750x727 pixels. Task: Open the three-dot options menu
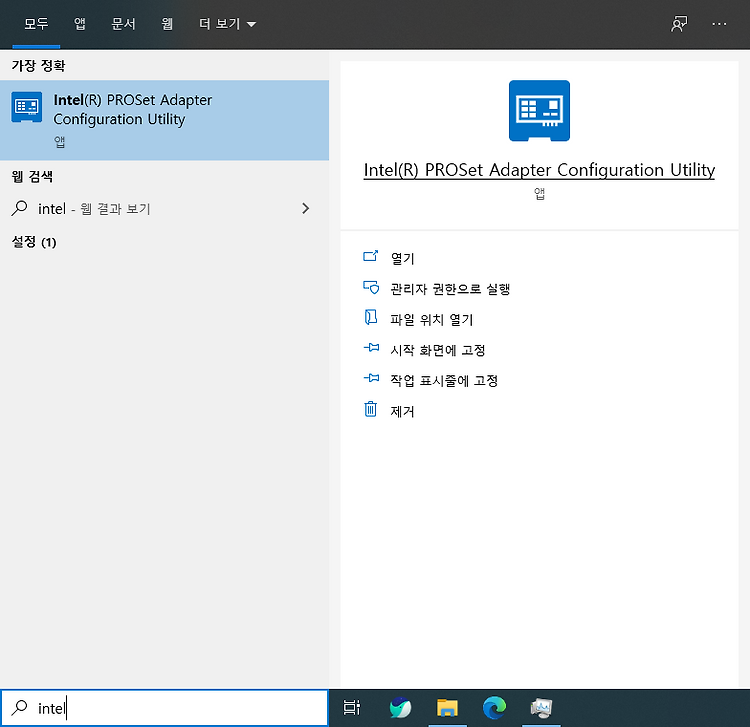coord(719,24)
